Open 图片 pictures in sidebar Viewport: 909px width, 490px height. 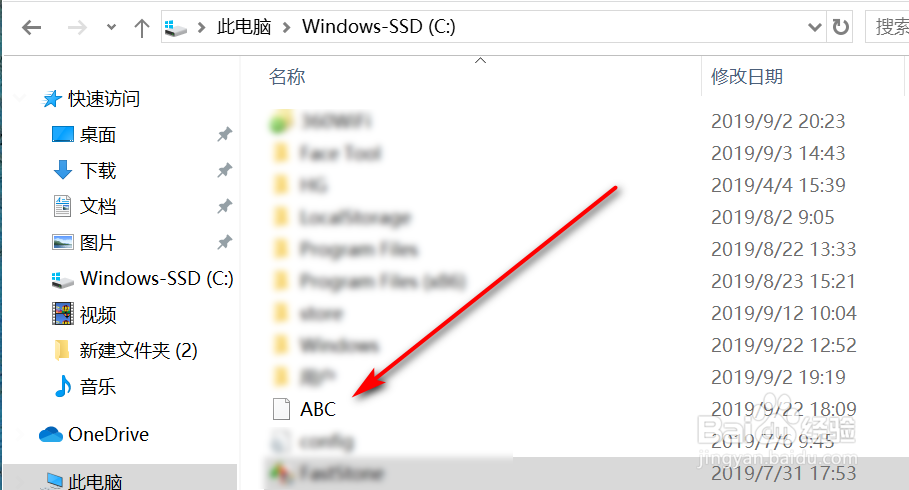tap(97, 242)
